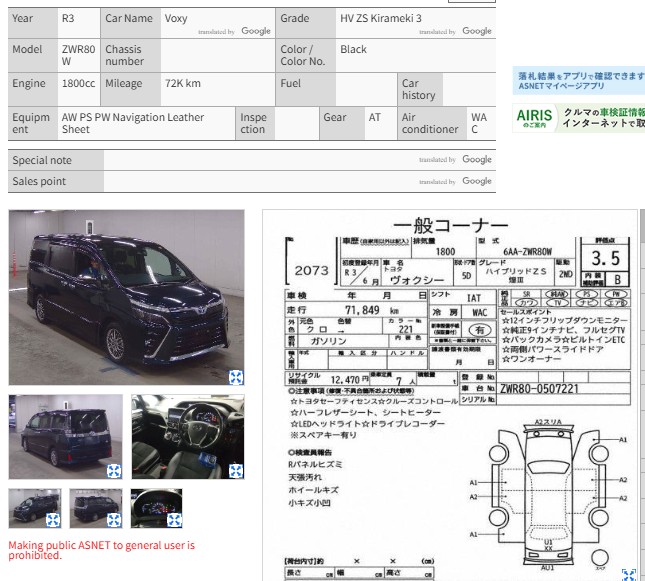Viewport: 645px width, 581px height.
Task: Select the air conditioner value 'WA C'
Action: (x=479, y=123)
